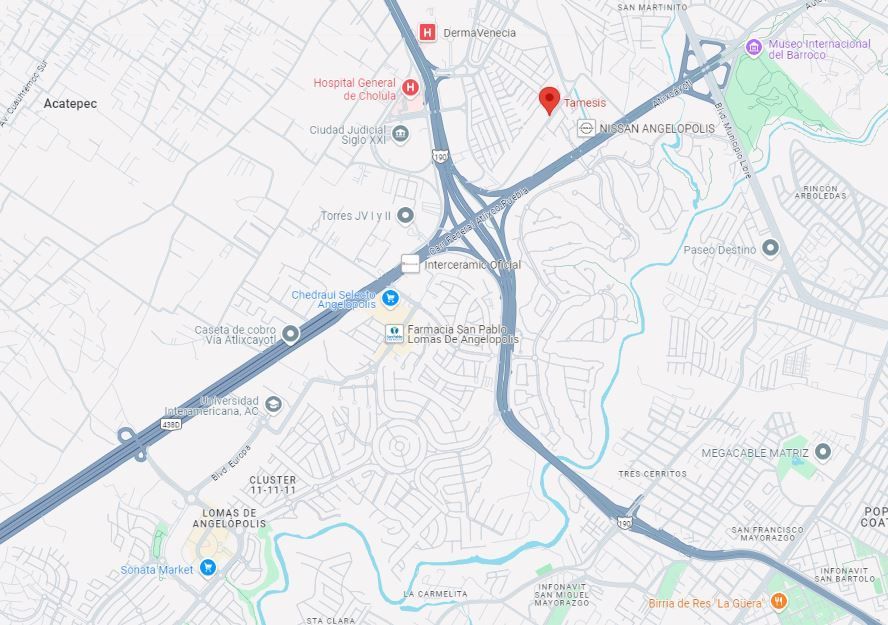This screenshot has height=625, width=888.
Task: Click the Caseta de cobro Vía Atlixcayotl pin
Action: click(291, 334)
